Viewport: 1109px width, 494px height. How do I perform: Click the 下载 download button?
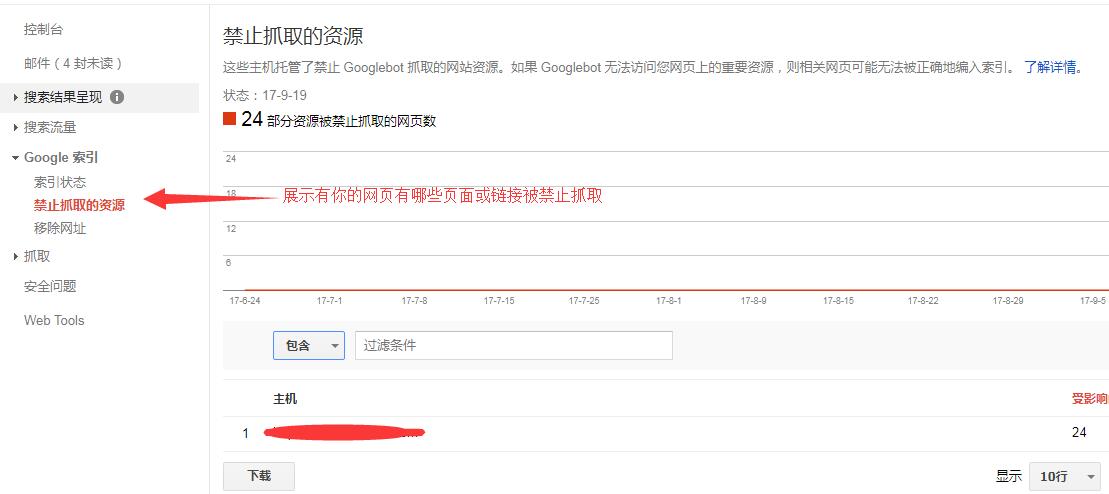pos(259,476)
